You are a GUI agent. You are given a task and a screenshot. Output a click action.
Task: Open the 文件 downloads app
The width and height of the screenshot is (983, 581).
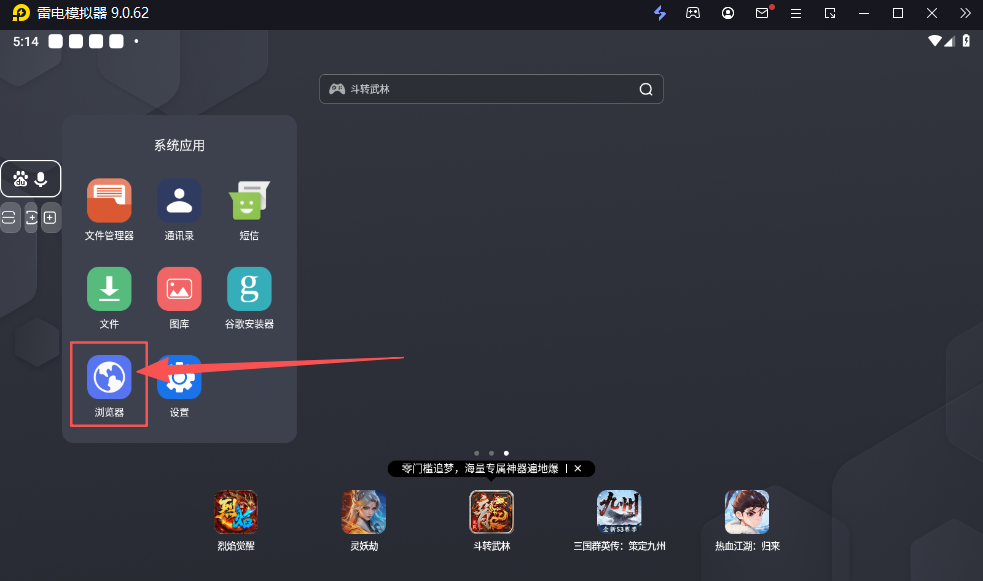[x=109, y=289]
